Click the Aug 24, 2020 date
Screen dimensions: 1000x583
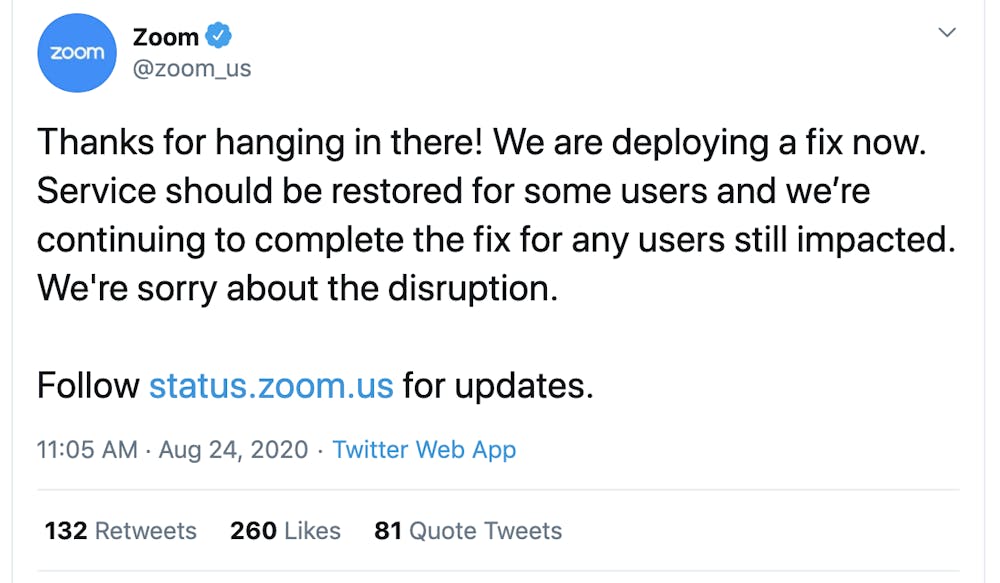(x=233, y=449)
